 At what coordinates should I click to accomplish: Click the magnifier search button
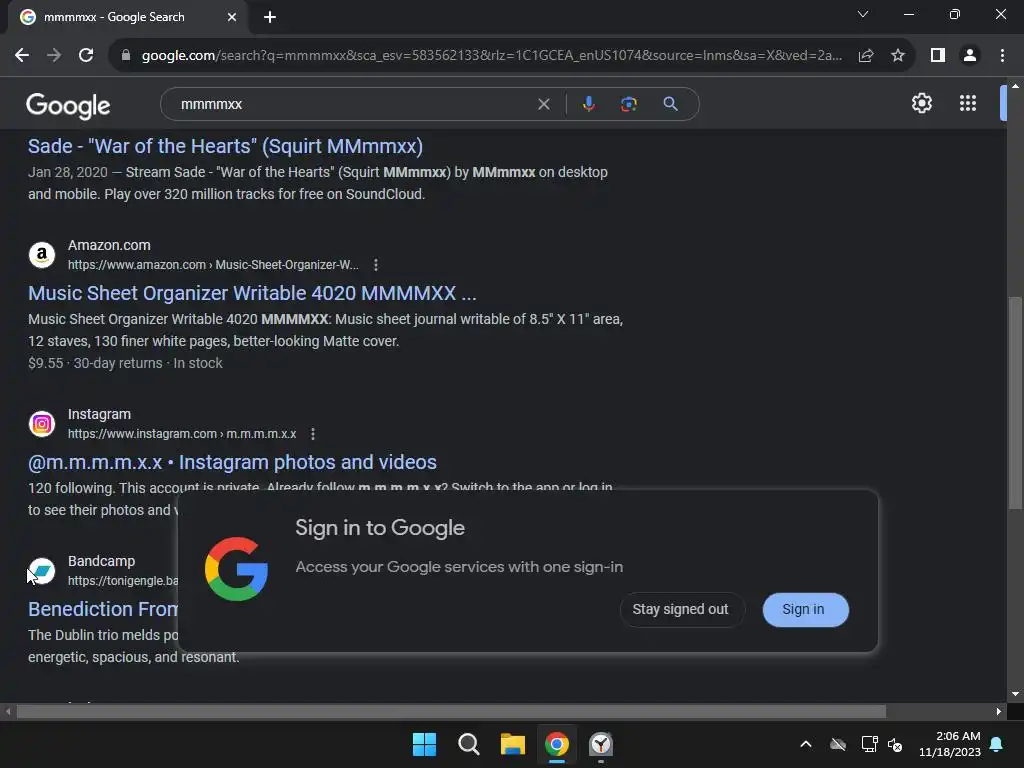point(670,104)
